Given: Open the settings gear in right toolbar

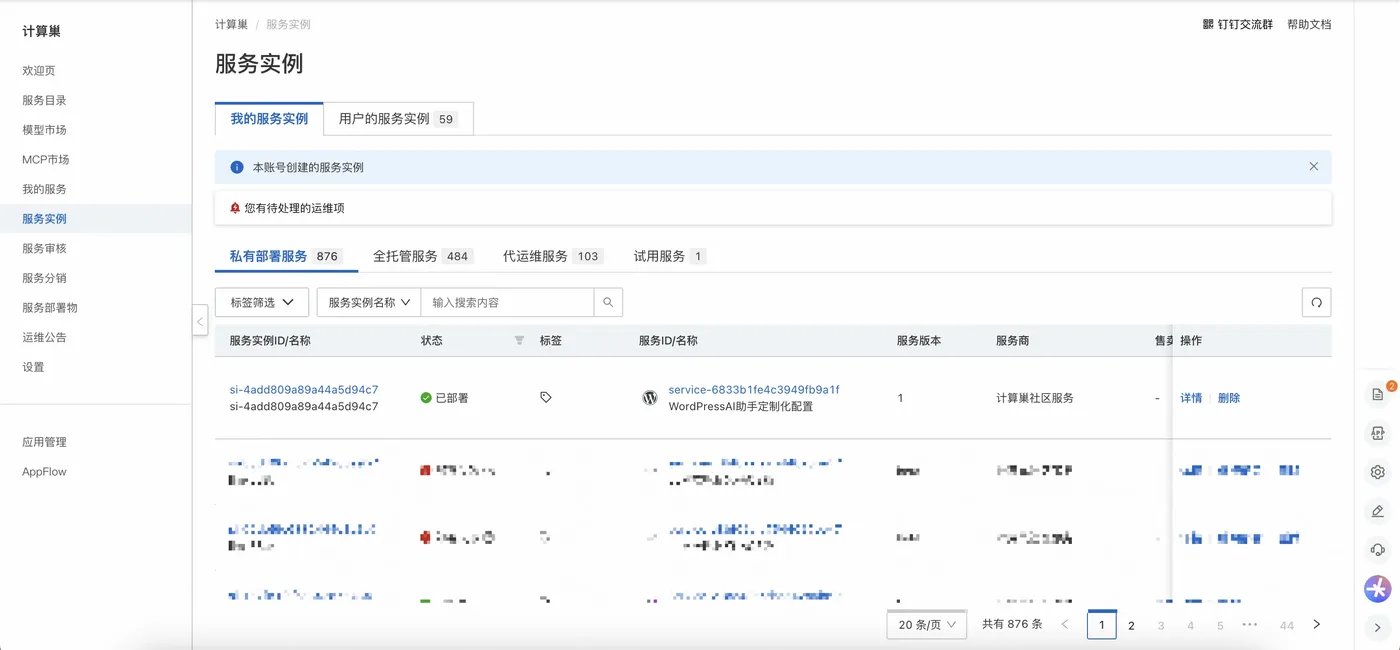Looking at the screenshot, I should pos(1378,472).
